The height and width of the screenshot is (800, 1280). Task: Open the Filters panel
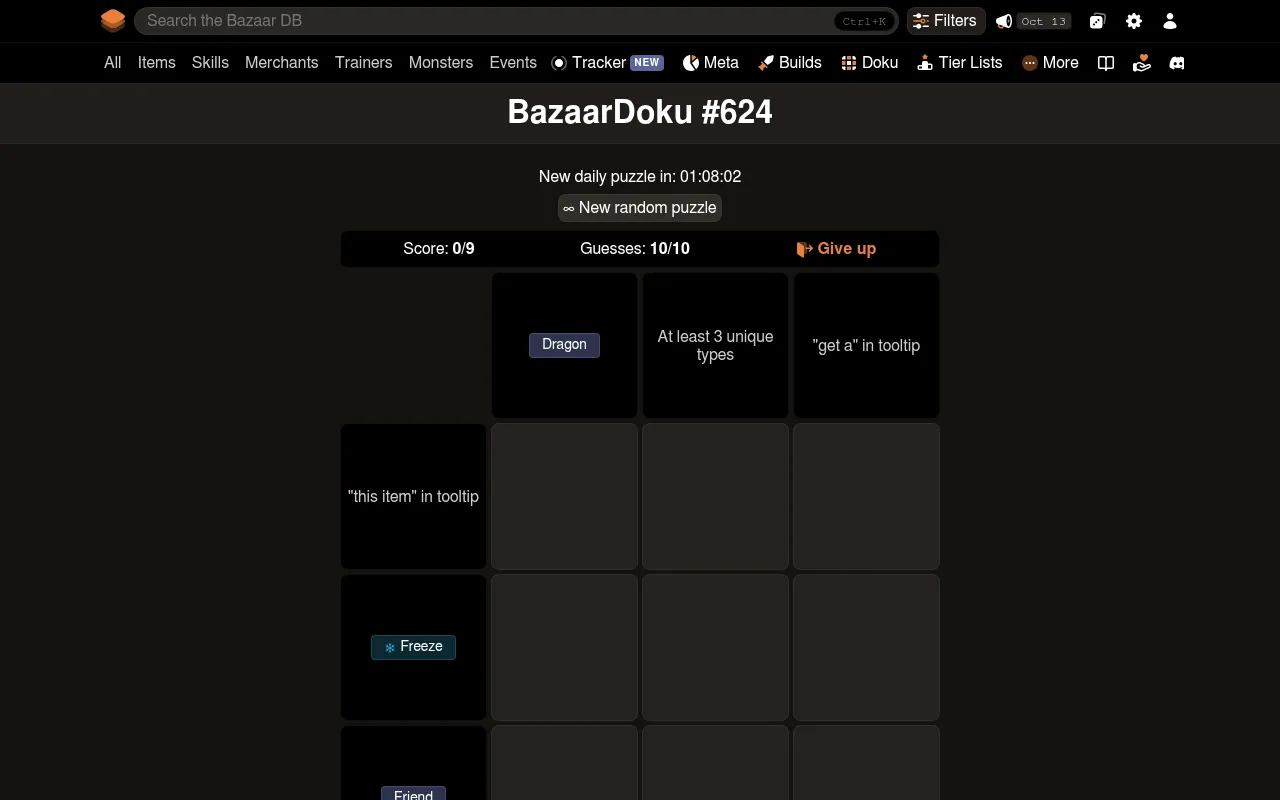coord(945,21)
